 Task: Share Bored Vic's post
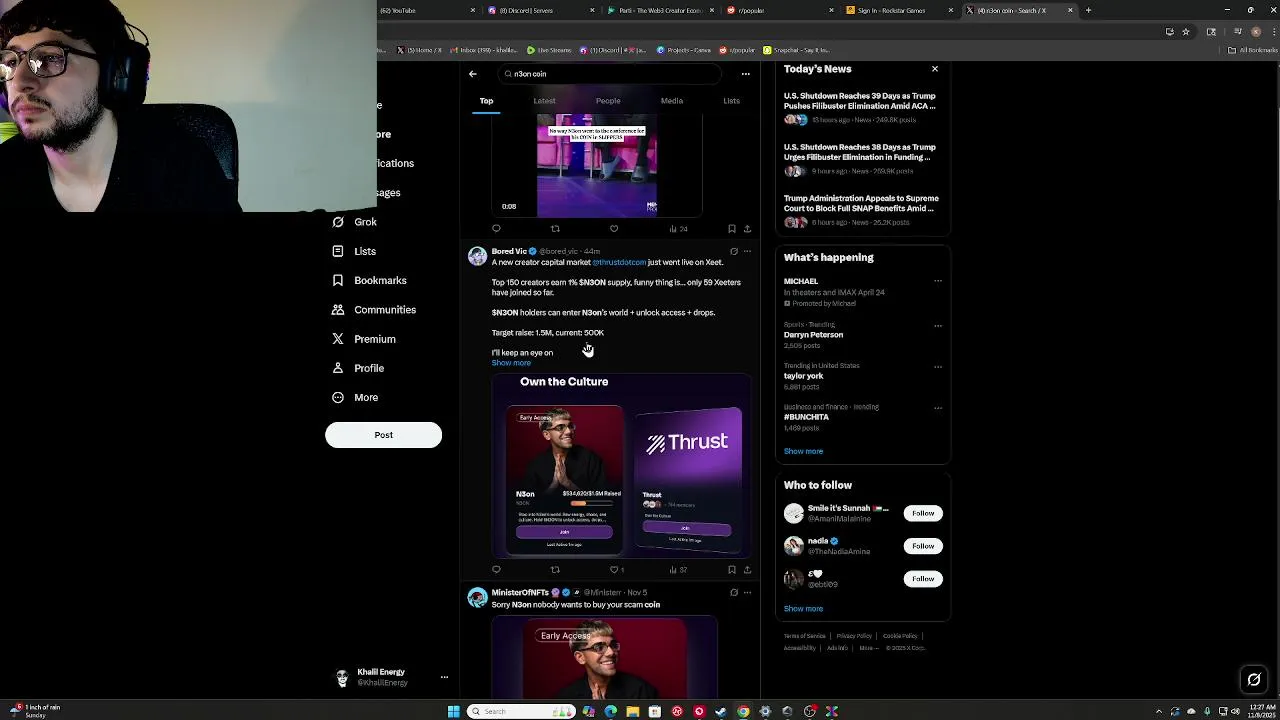click(x=747, y=570)
